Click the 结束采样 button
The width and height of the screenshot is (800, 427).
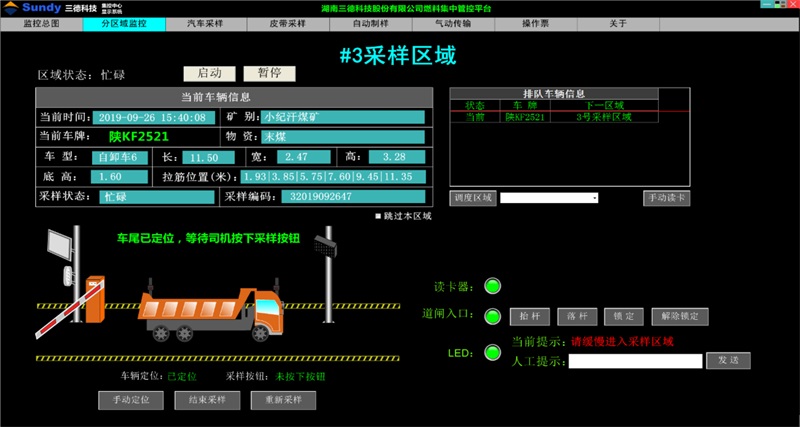pyautogui.click(x=200, y=400)
